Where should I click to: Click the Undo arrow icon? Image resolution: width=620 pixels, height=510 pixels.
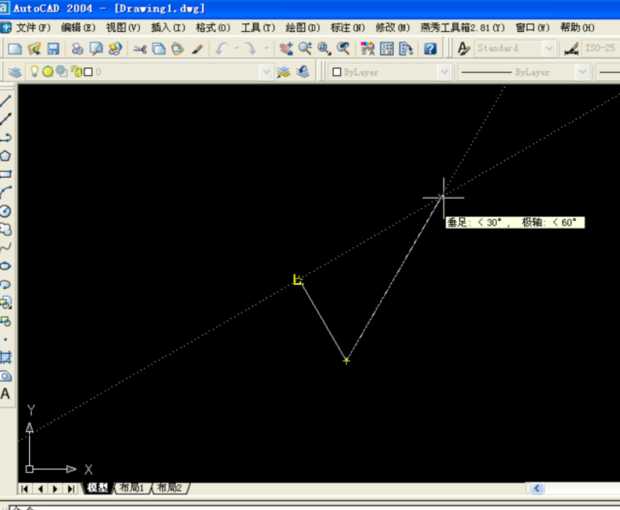(x=221, y=49)
